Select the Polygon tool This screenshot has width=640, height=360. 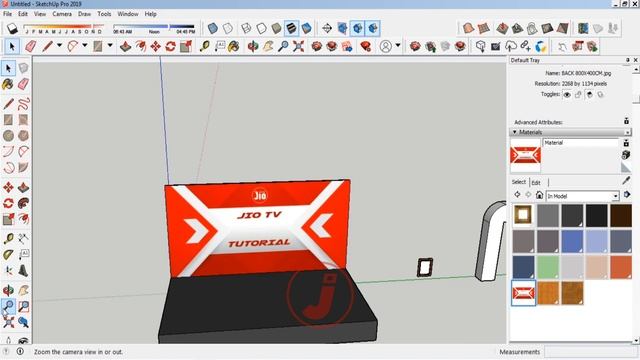pyautogui.click(x=23, y=136)
